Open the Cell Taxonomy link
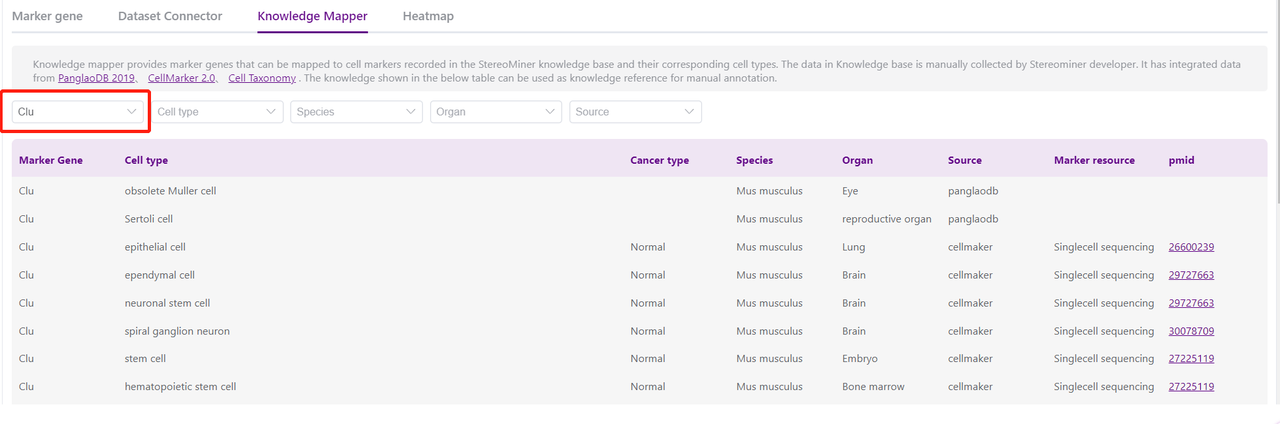1280x424 pixels. [262, 78]
